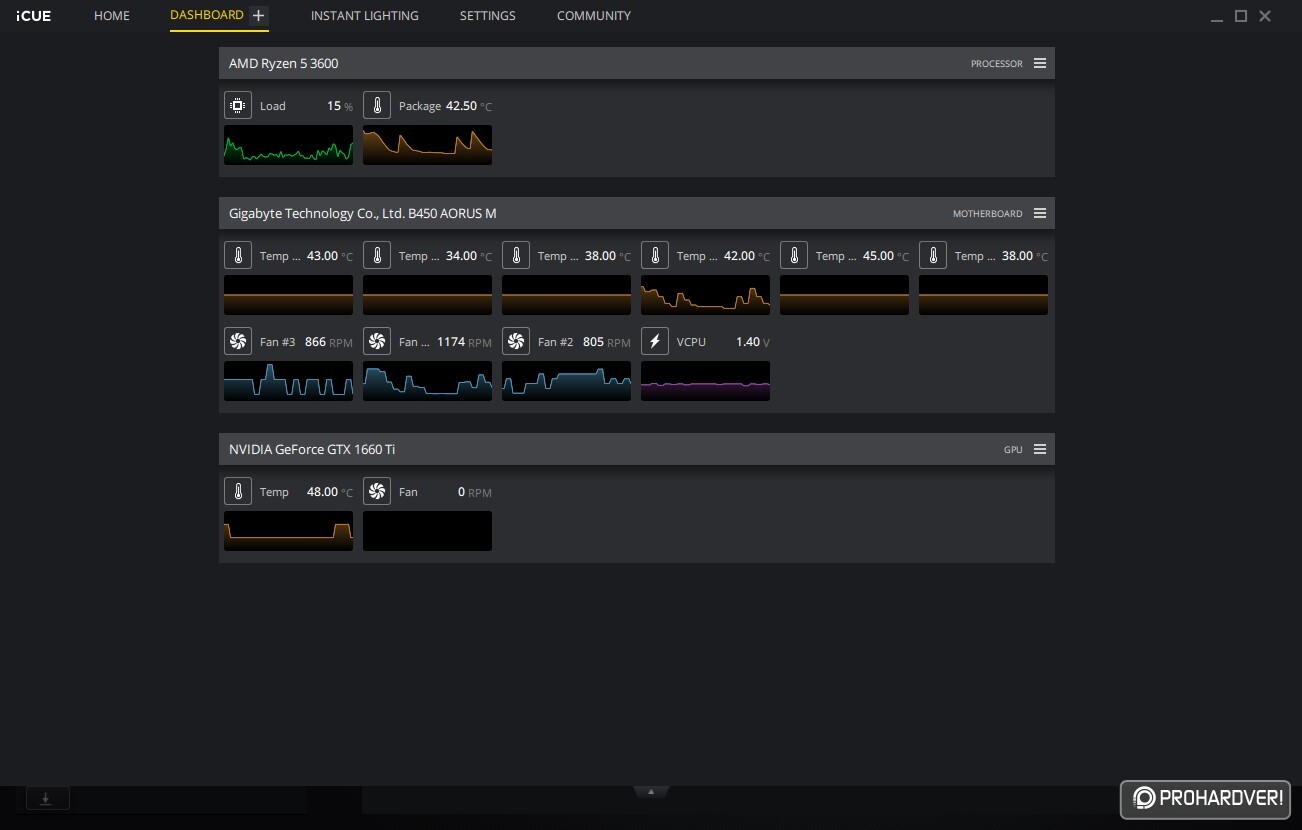This screenshot has width=1302, height=830.
Task: Click the Fan #3 fan icon
Action: 238,341
